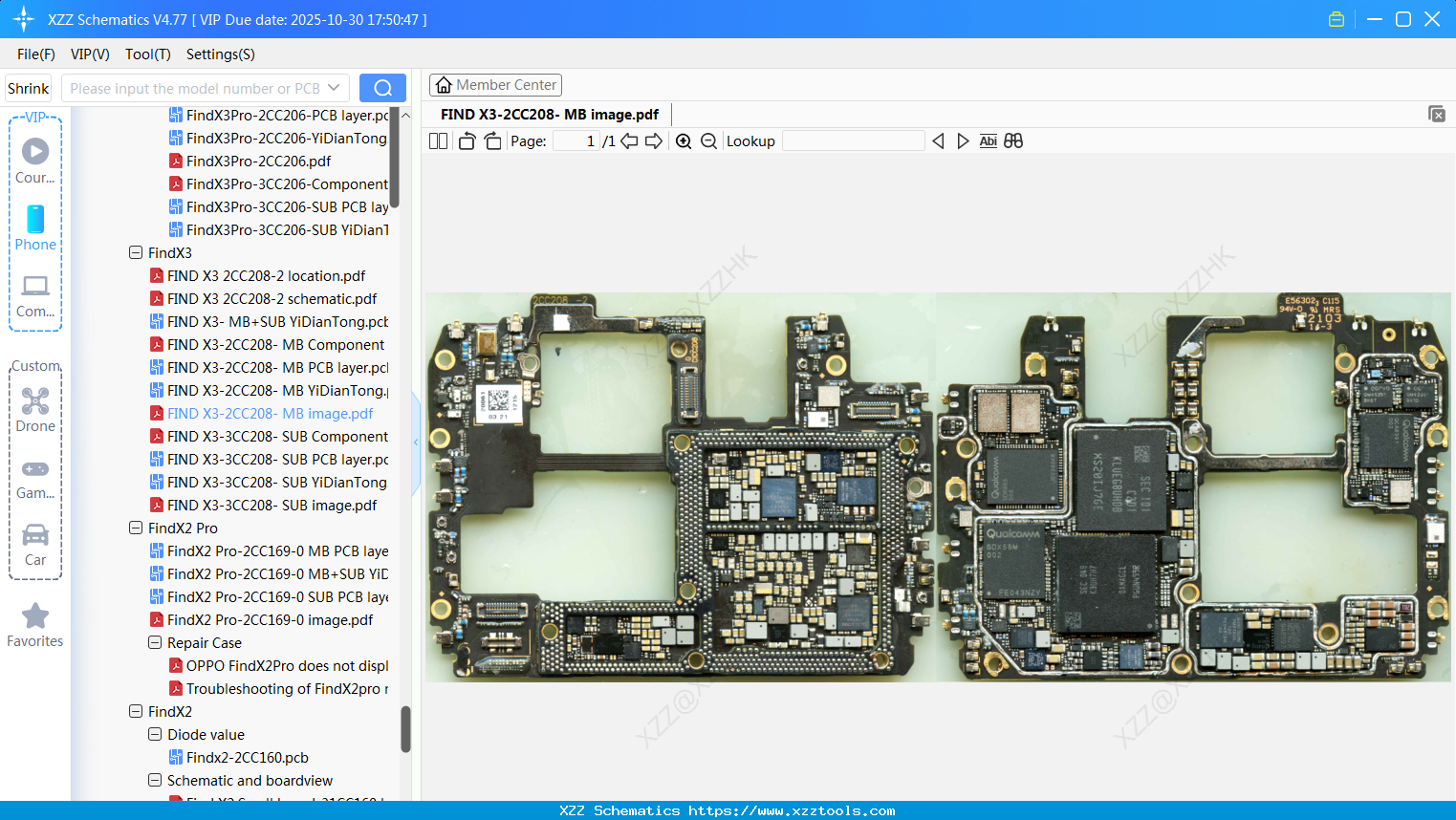1456x820 pixels.
Task: Open the Computer category icon
Action: [35, 295]
